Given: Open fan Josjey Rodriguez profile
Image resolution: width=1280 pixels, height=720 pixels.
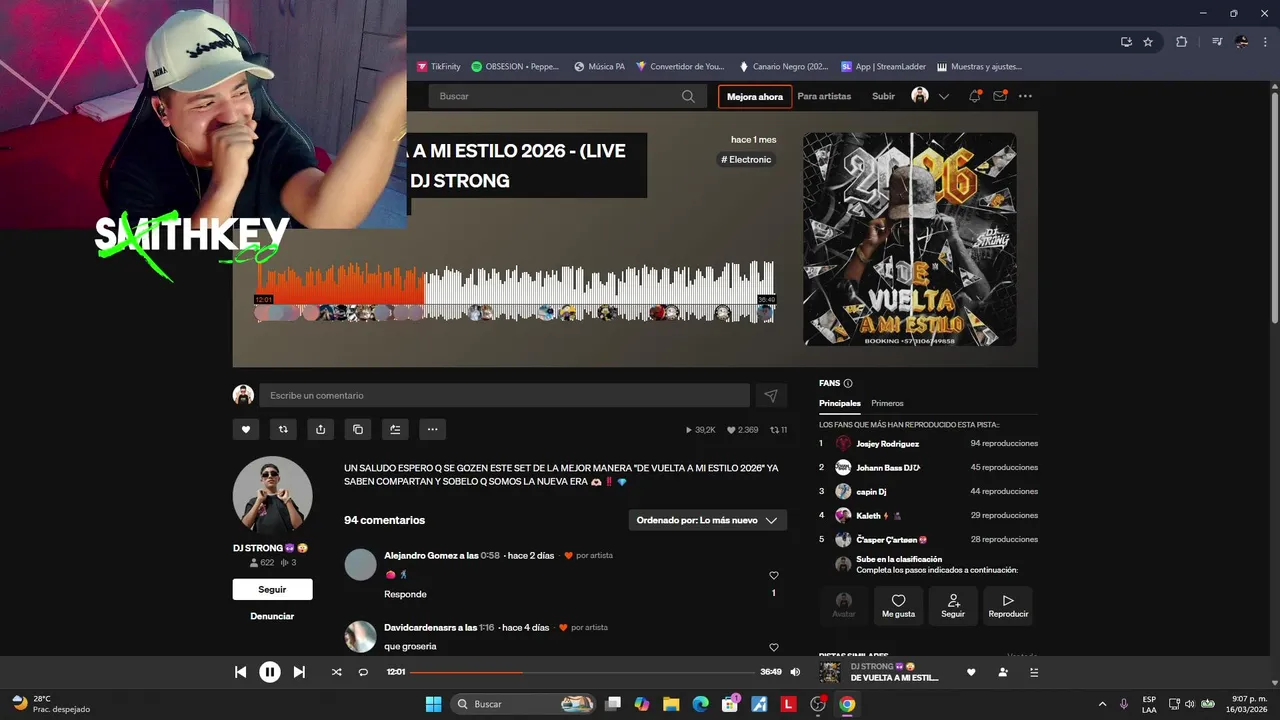Looking at the screenshot, I should 887,443.
